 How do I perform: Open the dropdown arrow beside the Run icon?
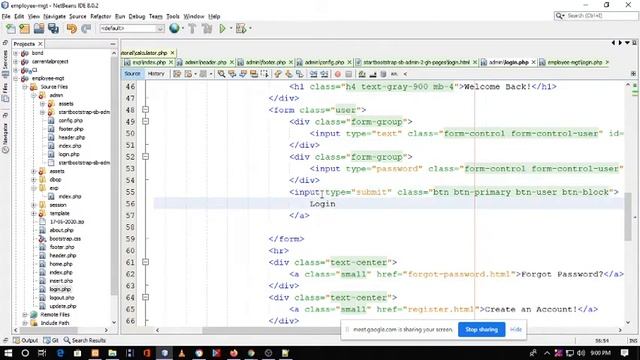coord(231,29)
